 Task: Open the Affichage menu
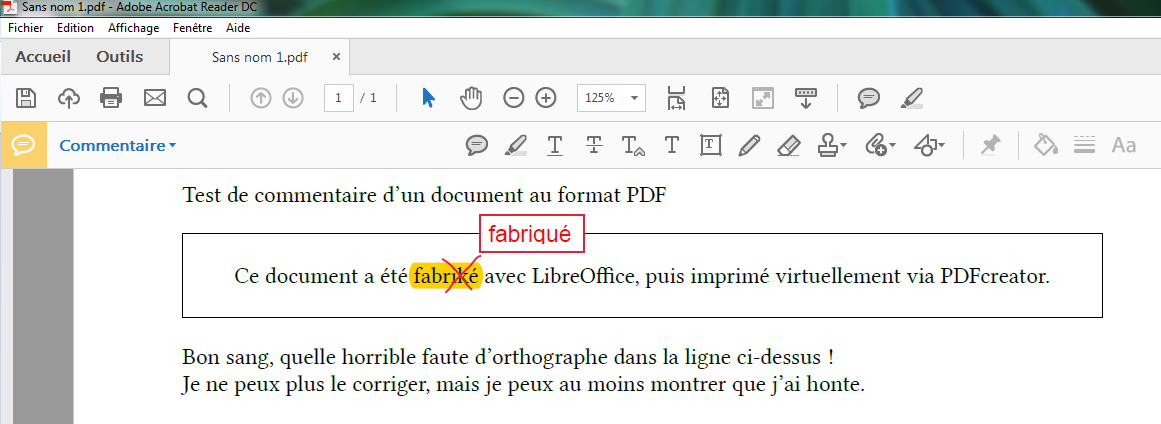[x=133, y=28]
